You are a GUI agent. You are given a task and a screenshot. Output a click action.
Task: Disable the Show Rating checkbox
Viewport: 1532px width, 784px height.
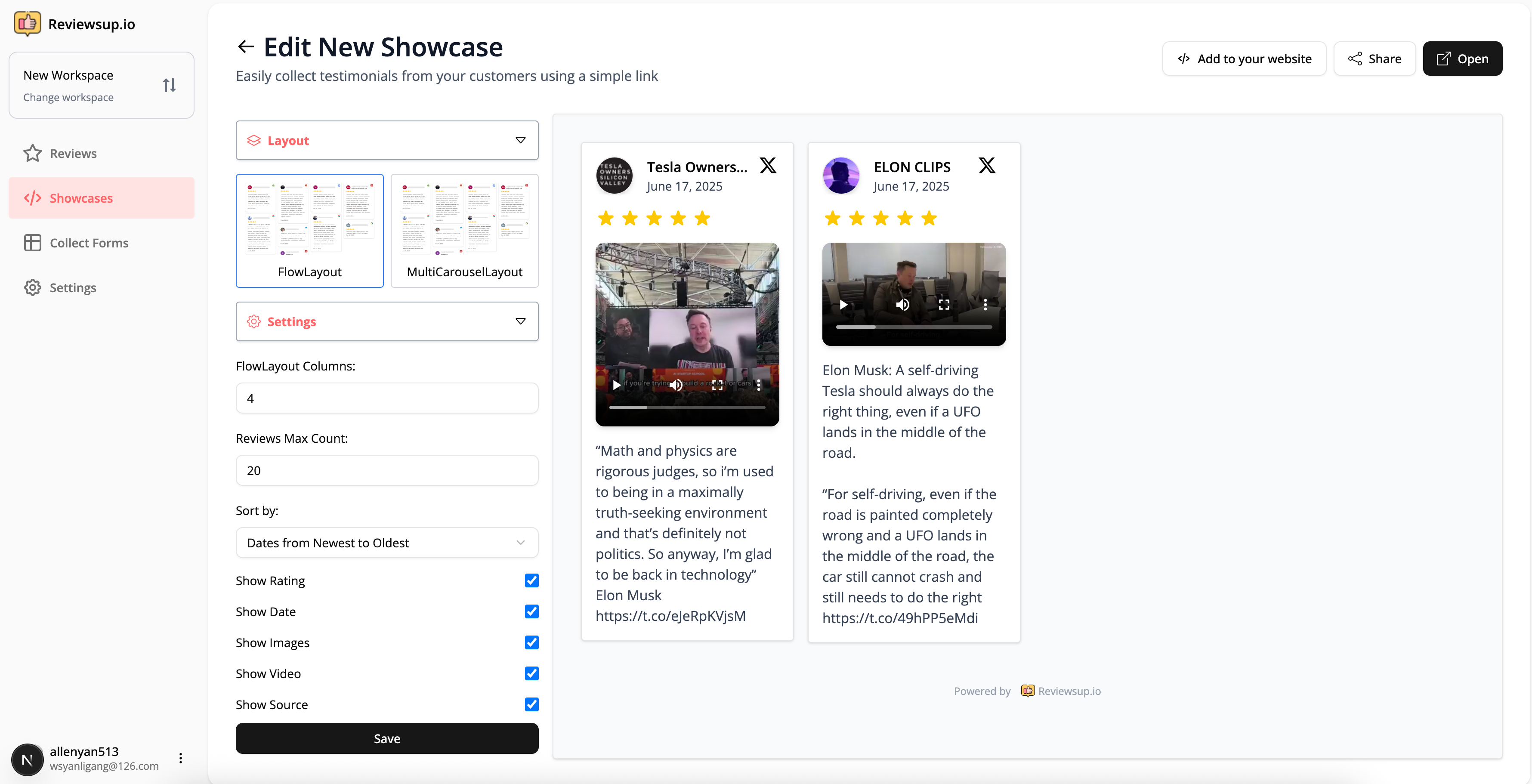[531, 580]
